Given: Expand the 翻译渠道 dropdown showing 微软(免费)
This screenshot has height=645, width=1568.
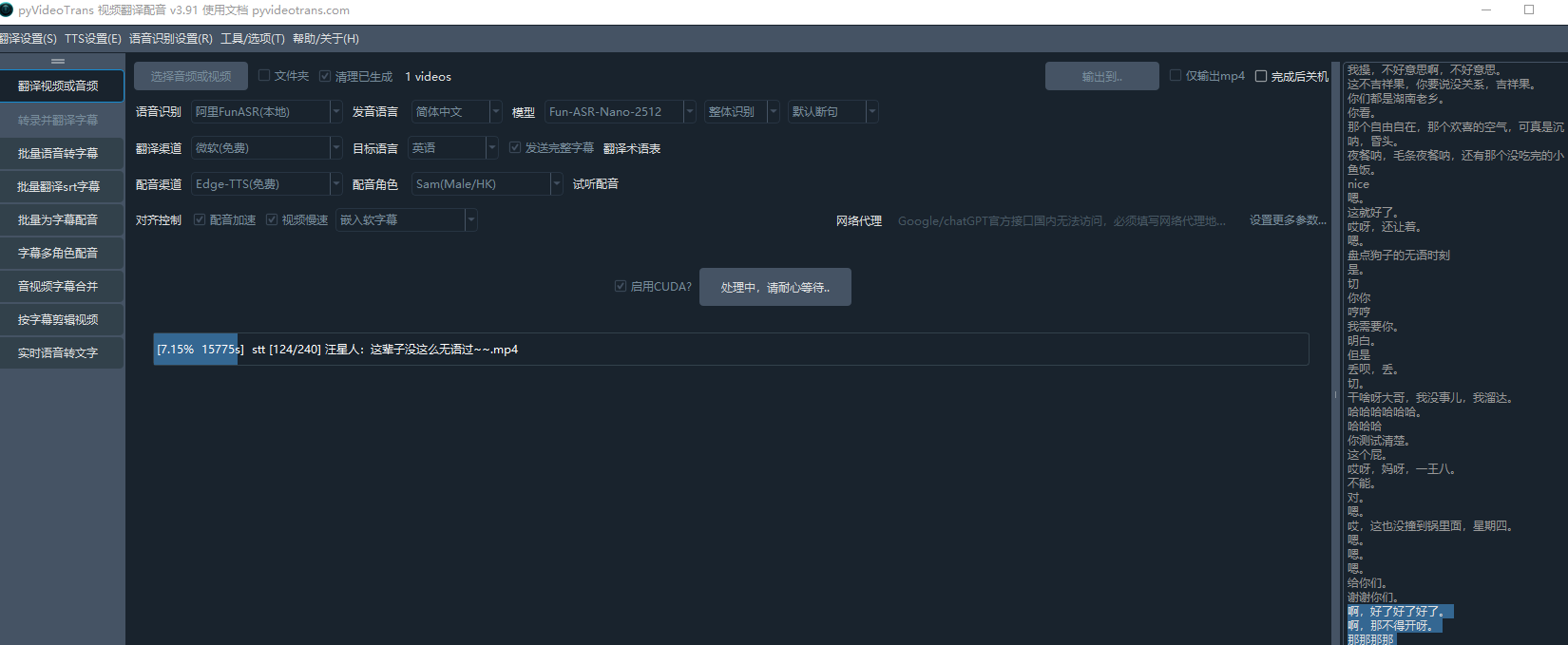Looking at the screenshot, I should [x=267, y=148].
